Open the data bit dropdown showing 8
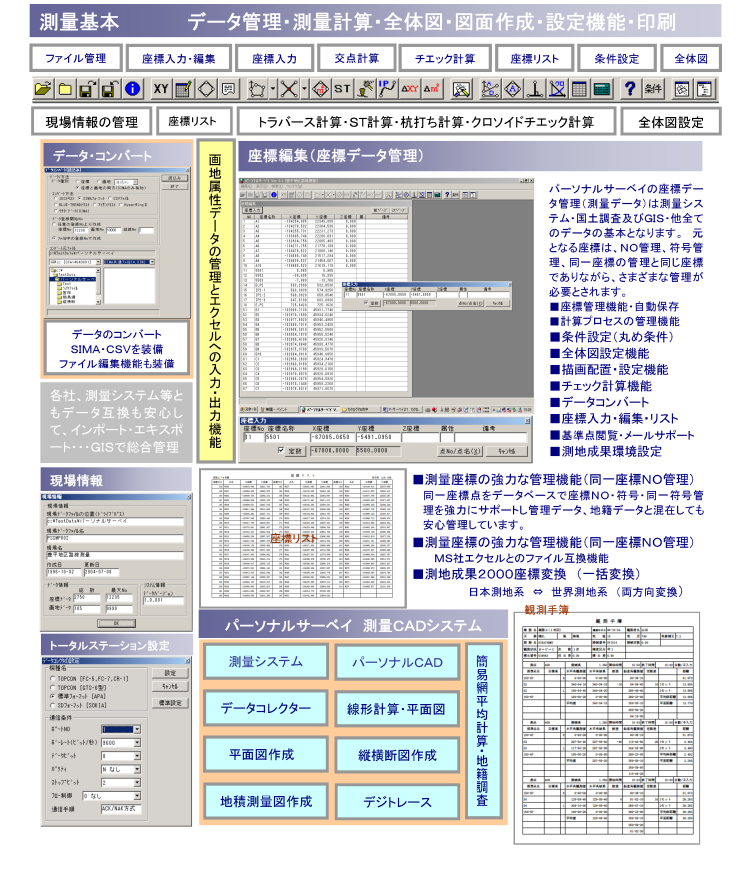The width and height of the screenshot is (750, 875). point(137,756)
